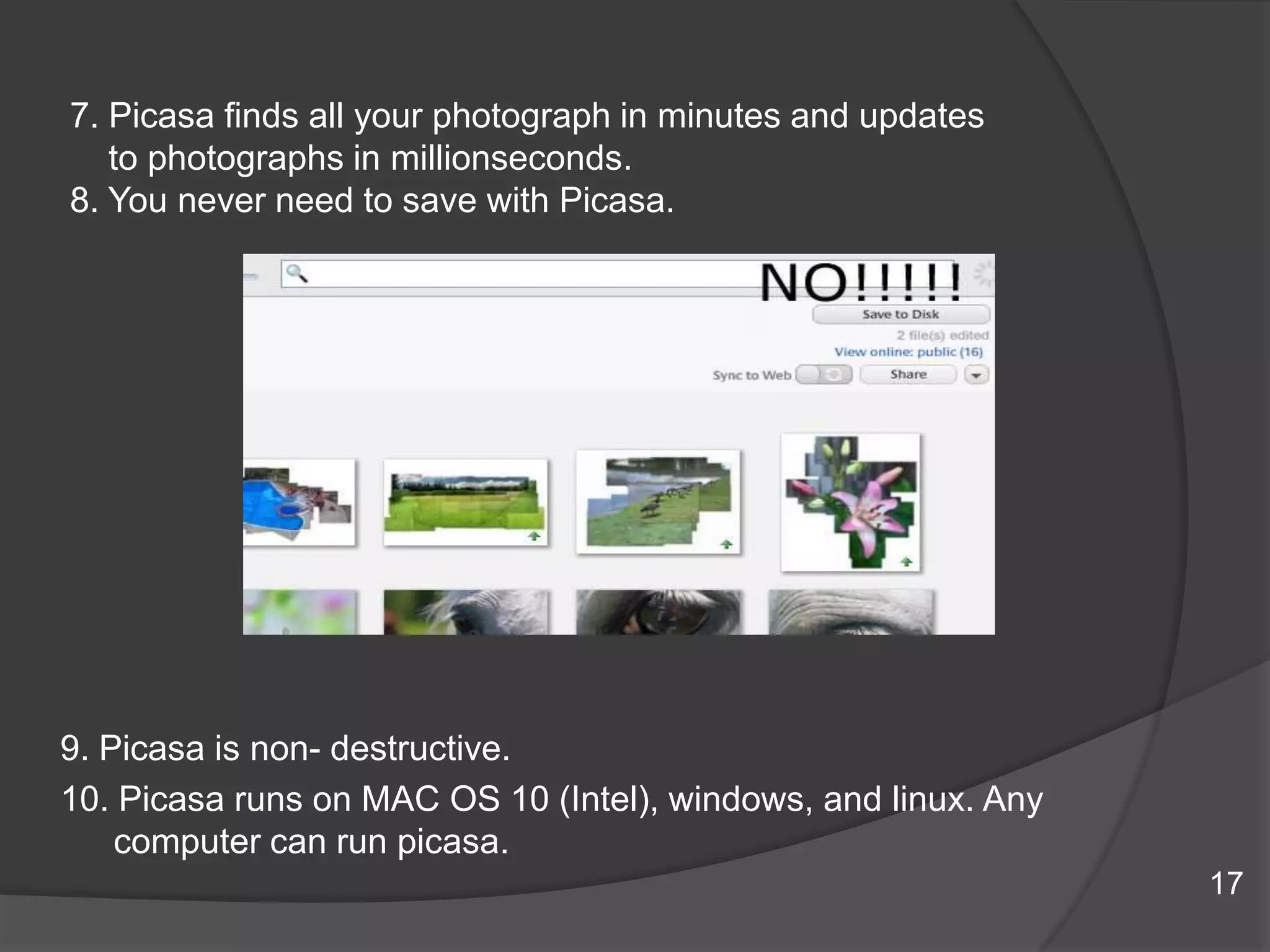Select the blue pool collage thumbnail
1270x952 pixels.
(299, 503)
